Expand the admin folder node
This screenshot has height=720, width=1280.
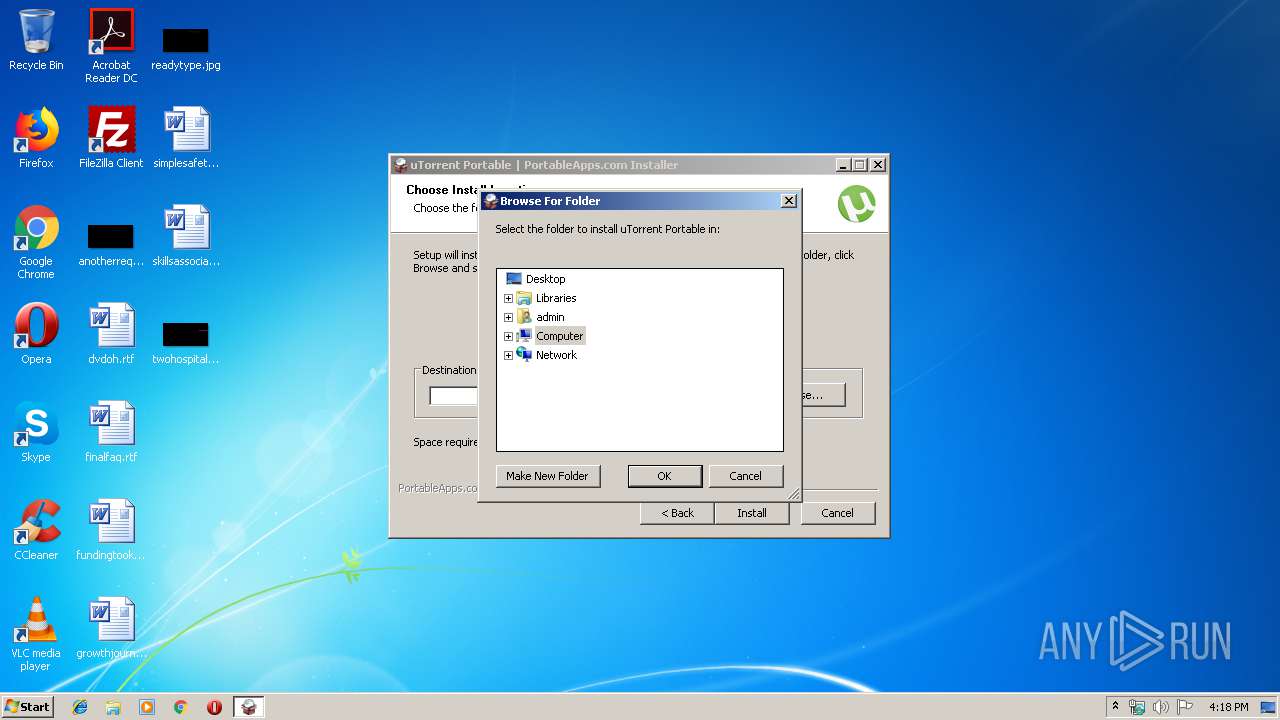coord(508,317)
